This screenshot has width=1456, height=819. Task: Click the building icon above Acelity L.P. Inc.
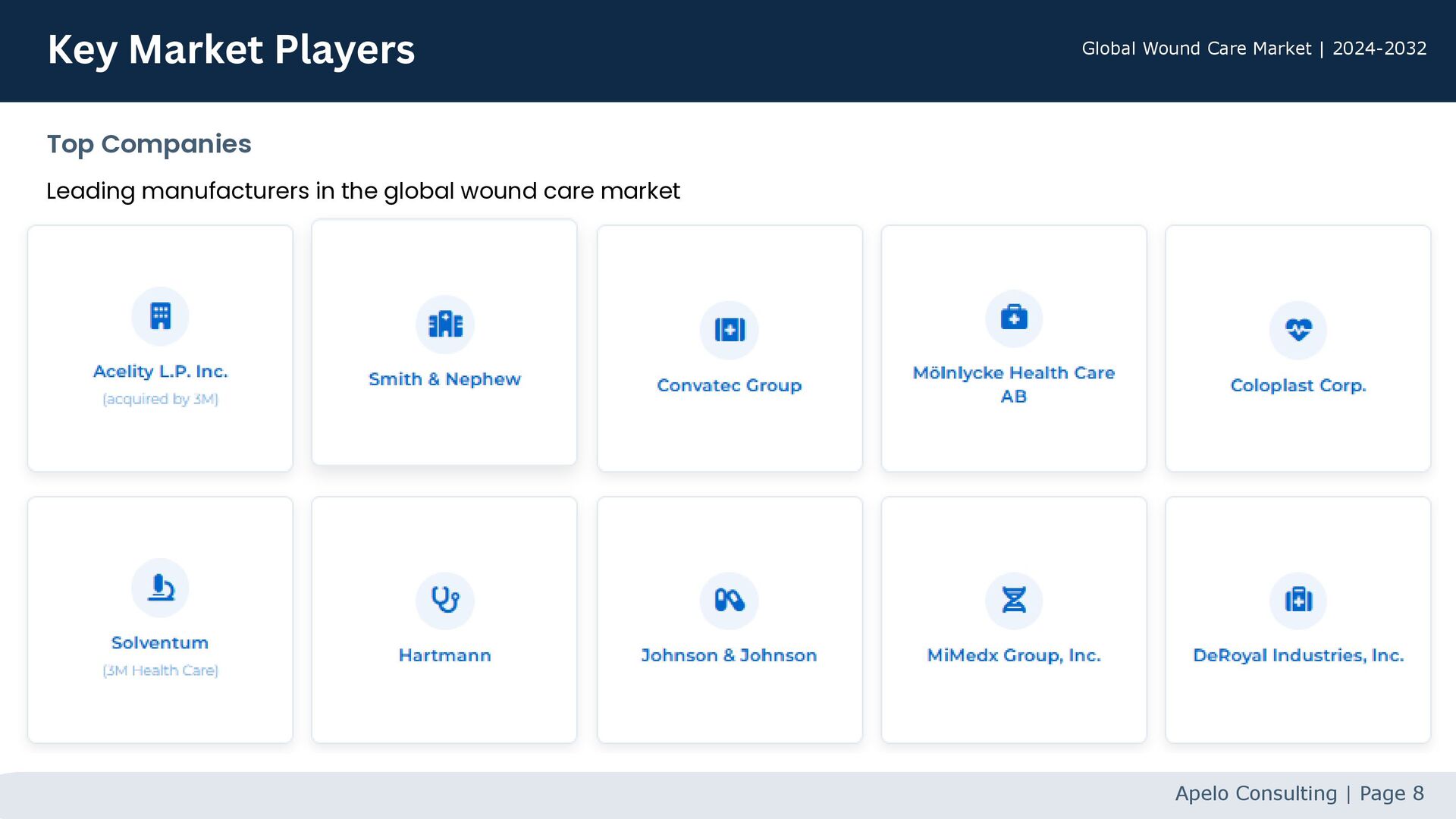[160, 315]
